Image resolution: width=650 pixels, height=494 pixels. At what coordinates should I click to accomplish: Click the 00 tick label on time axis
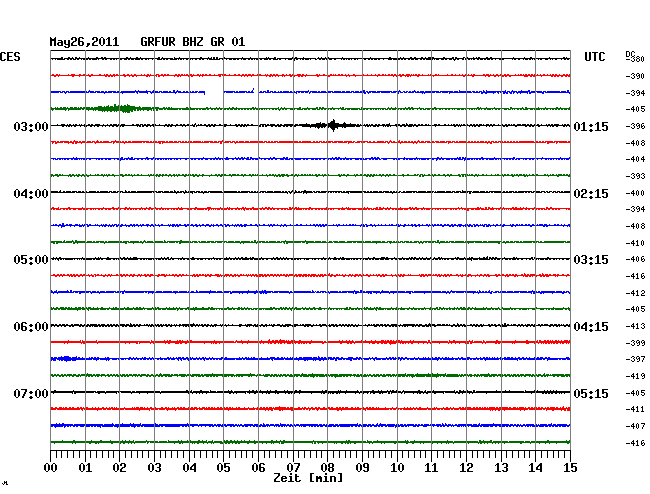50,468
